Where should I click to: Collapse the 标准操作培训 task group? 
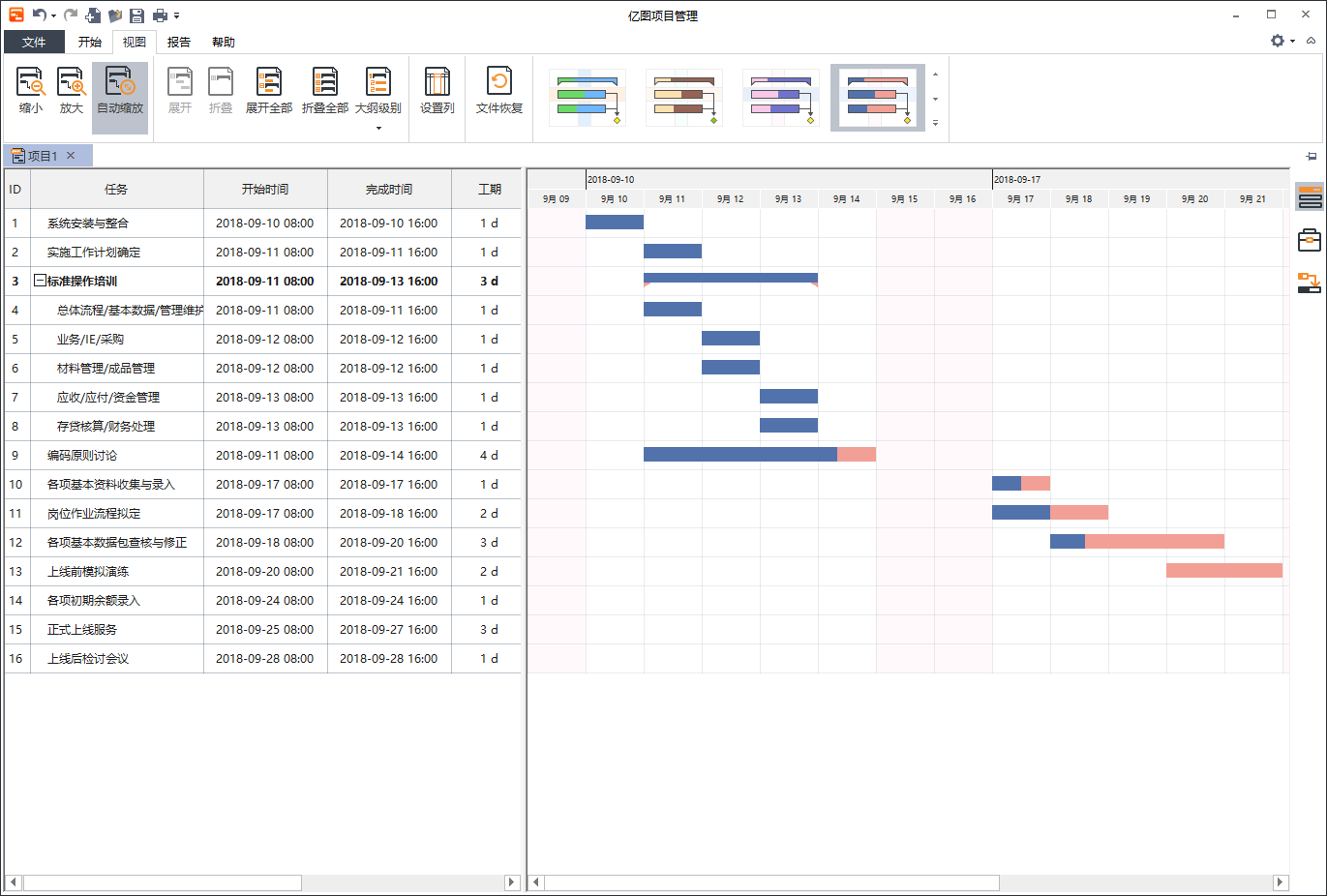pos(40,282)
